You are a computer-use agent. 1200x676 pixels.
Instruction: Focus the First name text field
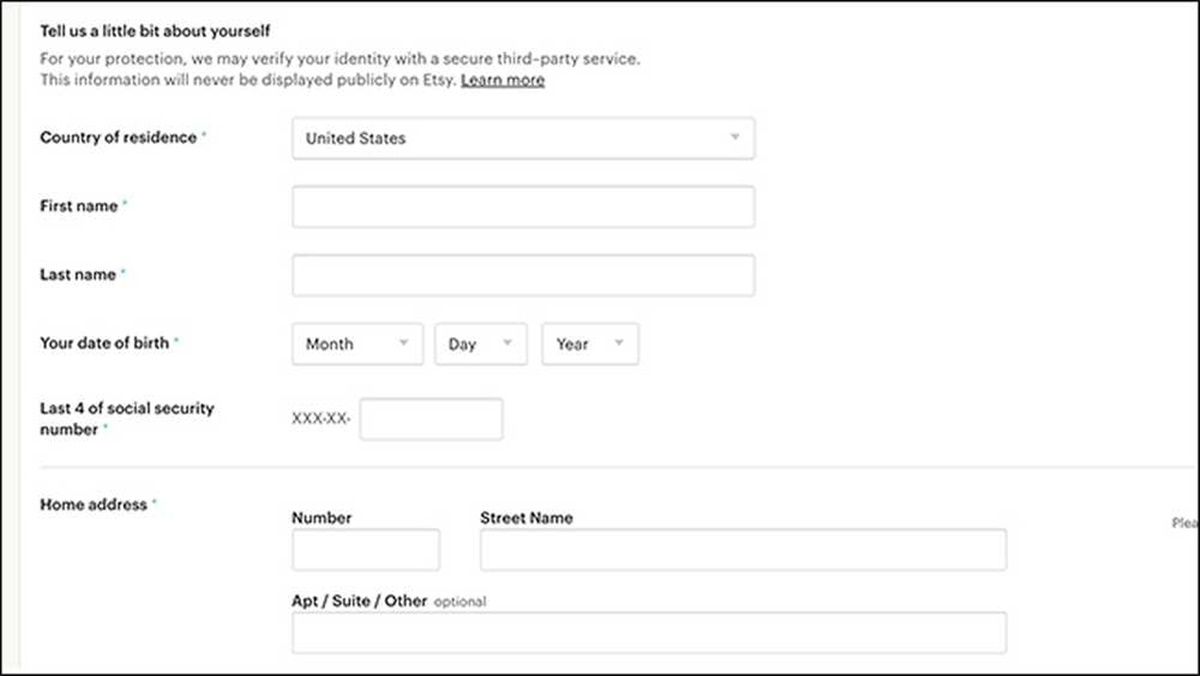pos(523,207)
